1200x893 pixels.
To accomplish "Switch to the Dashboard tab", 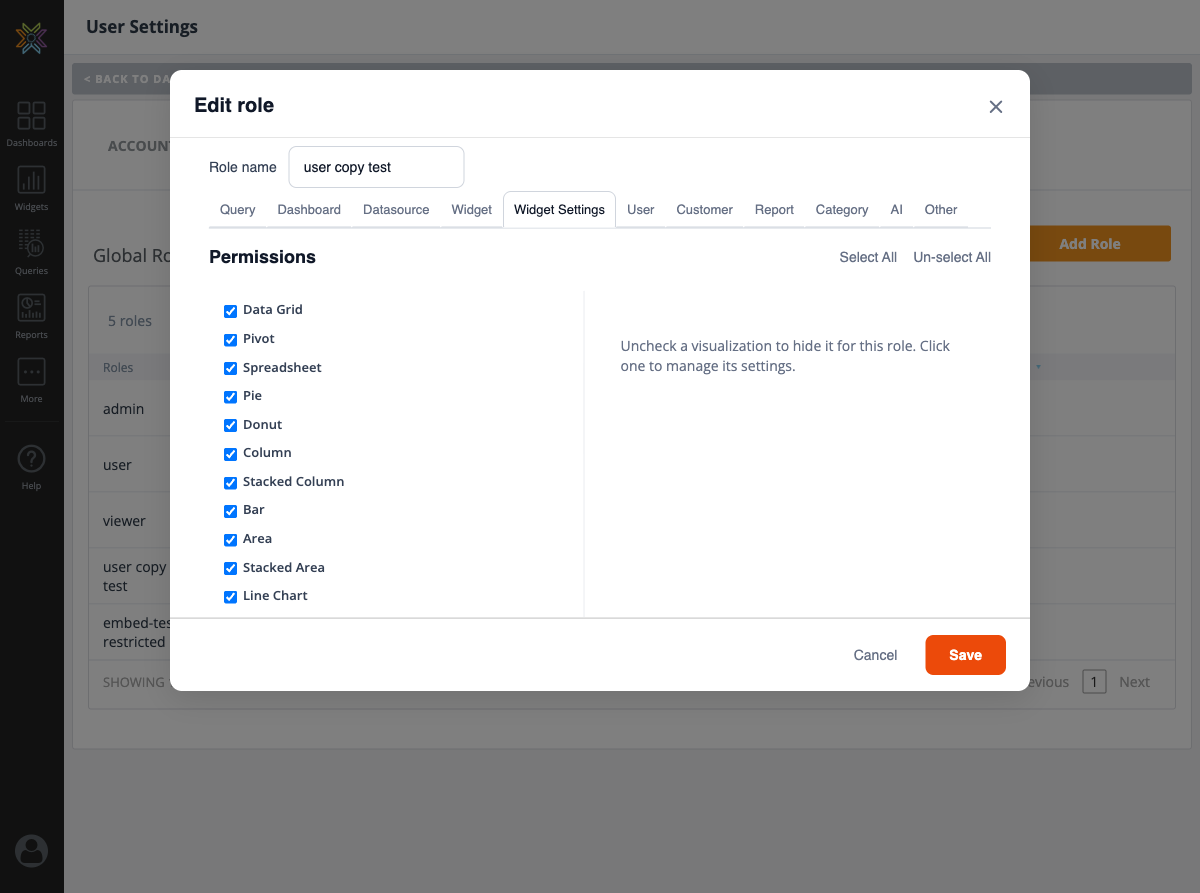I will pyautogui.click(x=309, y=210).
